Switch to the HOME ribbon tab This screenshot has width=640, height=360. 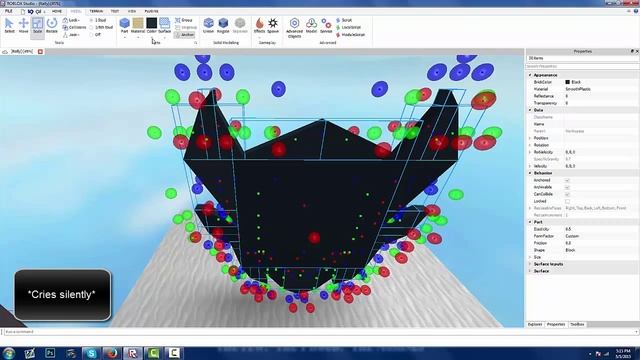click(x=57, y=11)
